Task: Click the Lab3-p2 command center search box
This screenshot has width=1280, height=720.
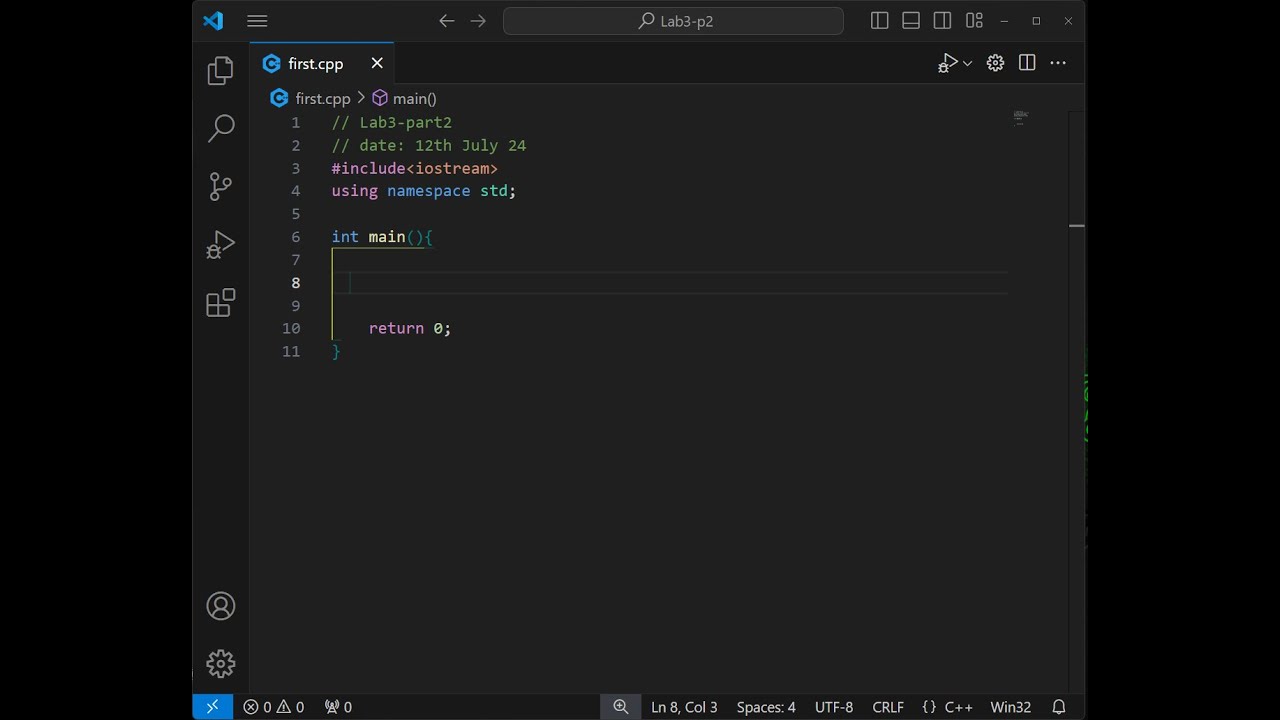Action: (x=673, y=21)
